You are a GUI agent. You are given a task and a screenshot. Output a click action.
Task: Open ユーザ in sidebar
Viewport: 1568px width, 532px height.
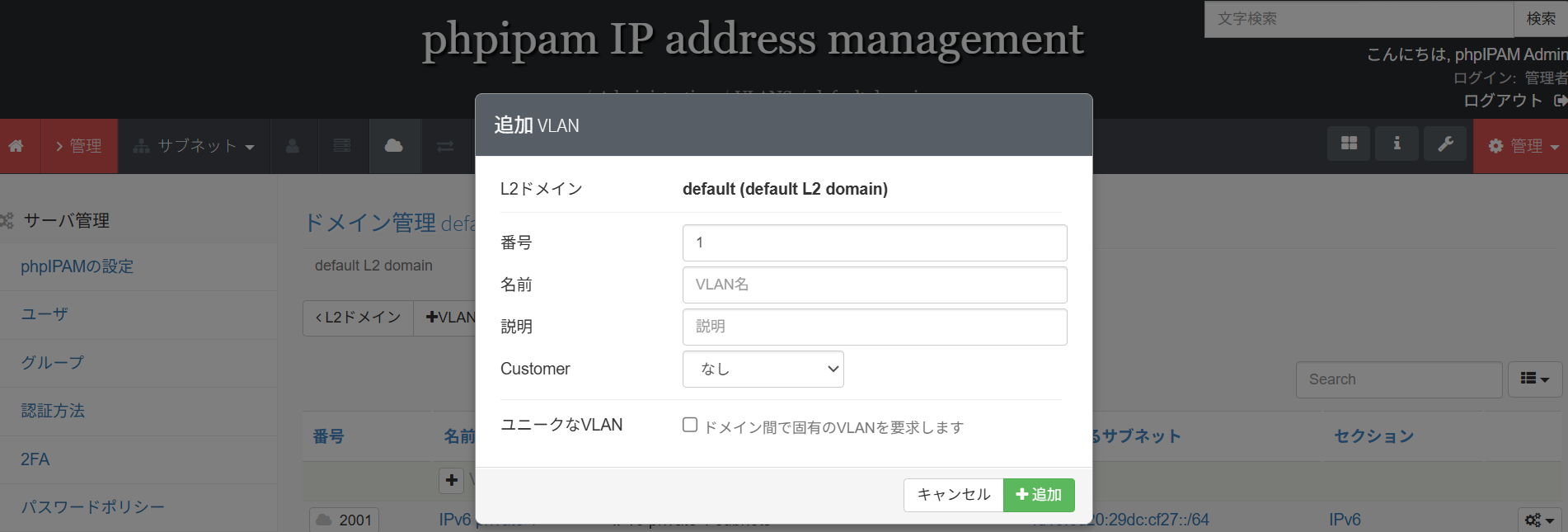coord(45,314)
